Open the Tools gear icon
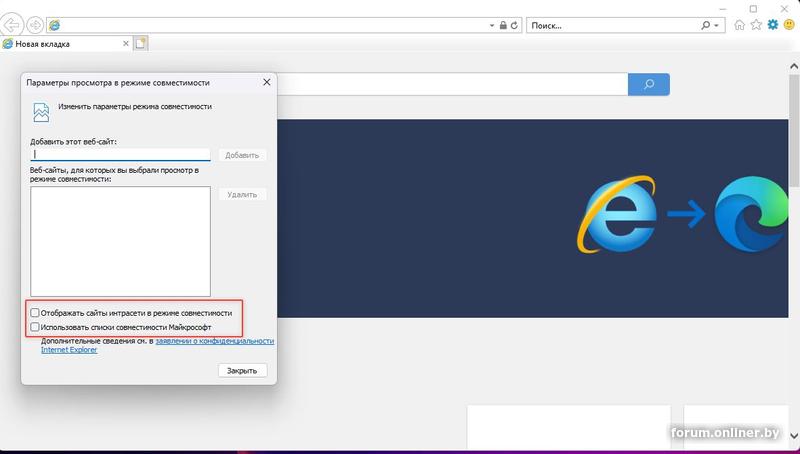 point(772,24)
